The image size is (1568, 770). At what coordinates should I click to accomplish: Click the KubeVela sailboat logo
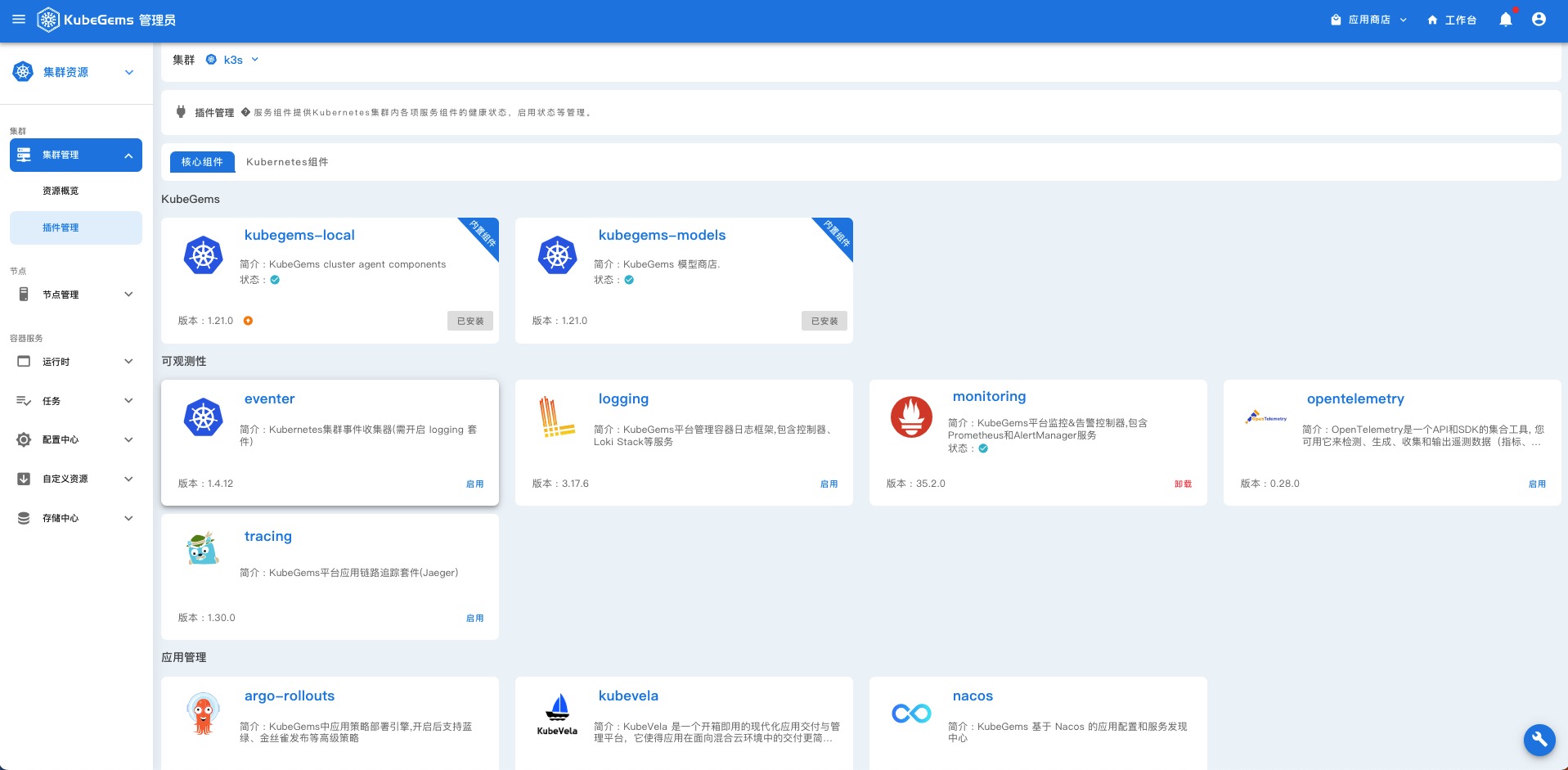point(557,714)
